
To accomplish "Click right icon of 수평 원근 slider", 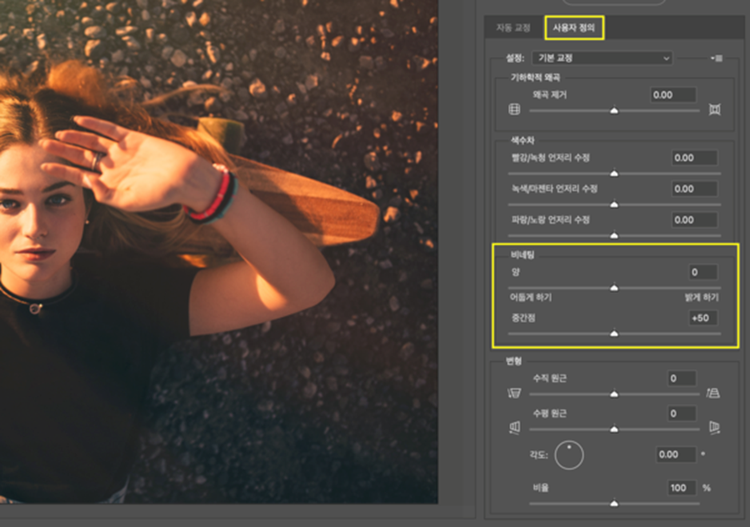I will pyautogui.click(x=715, y=427).
